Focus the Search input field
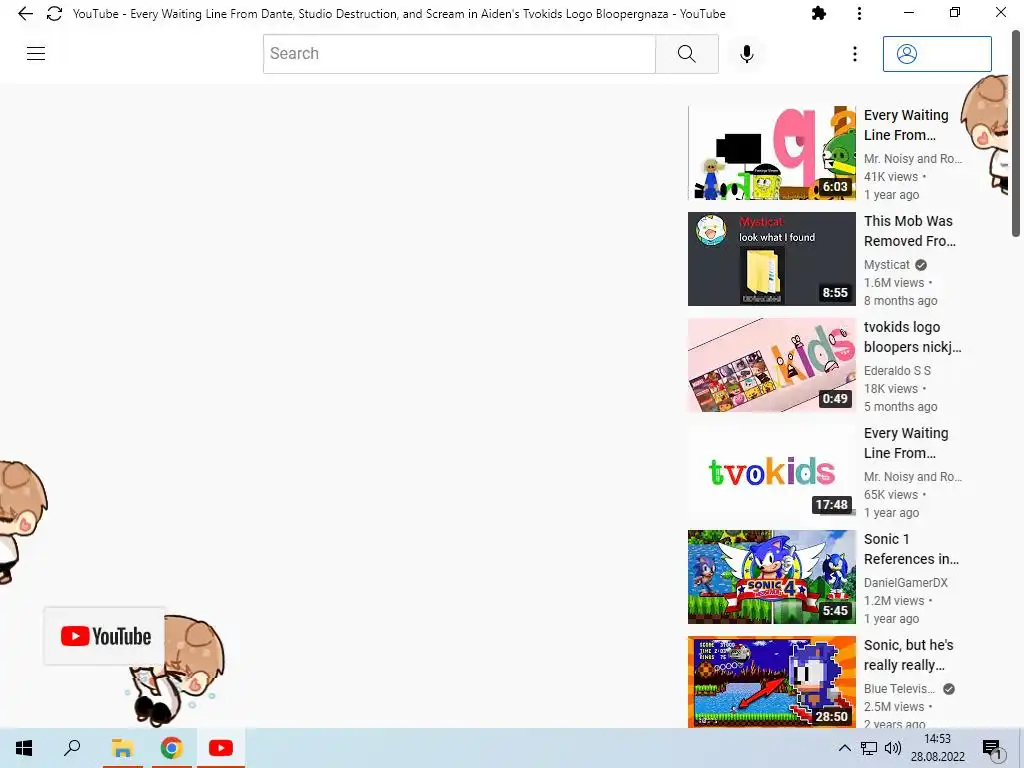Viewport: 1024px width, 768px height. coord(459,54)
